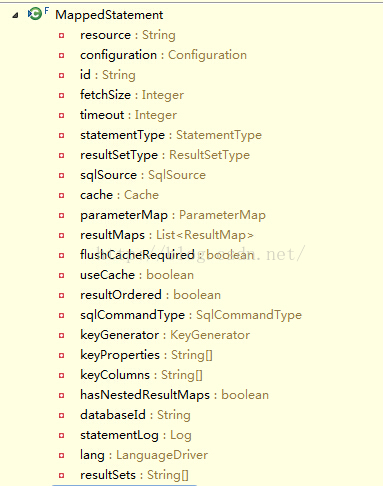The width and height of the screenshot is (383, 486).
Task: Click private field icon beside lang
Action: [x=61, y=455]
